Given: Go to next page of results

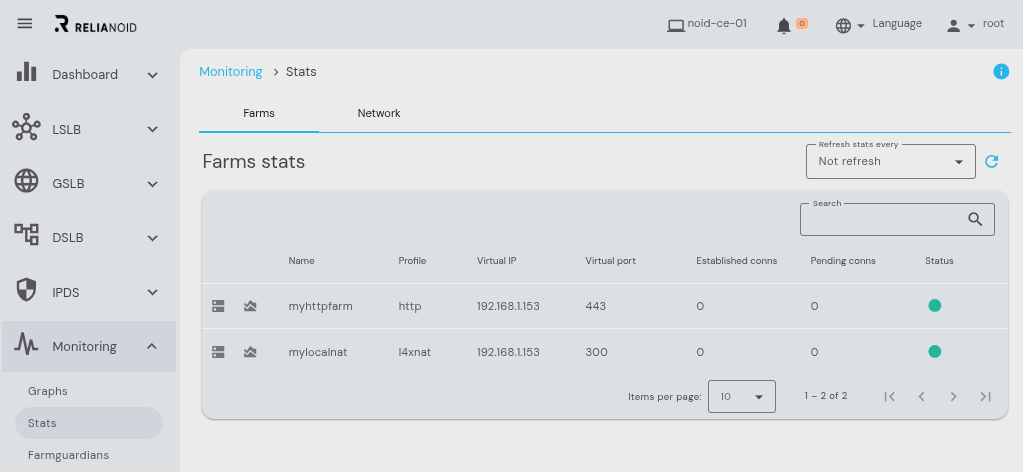Looking at the screenshot, I should click(953, 396).
